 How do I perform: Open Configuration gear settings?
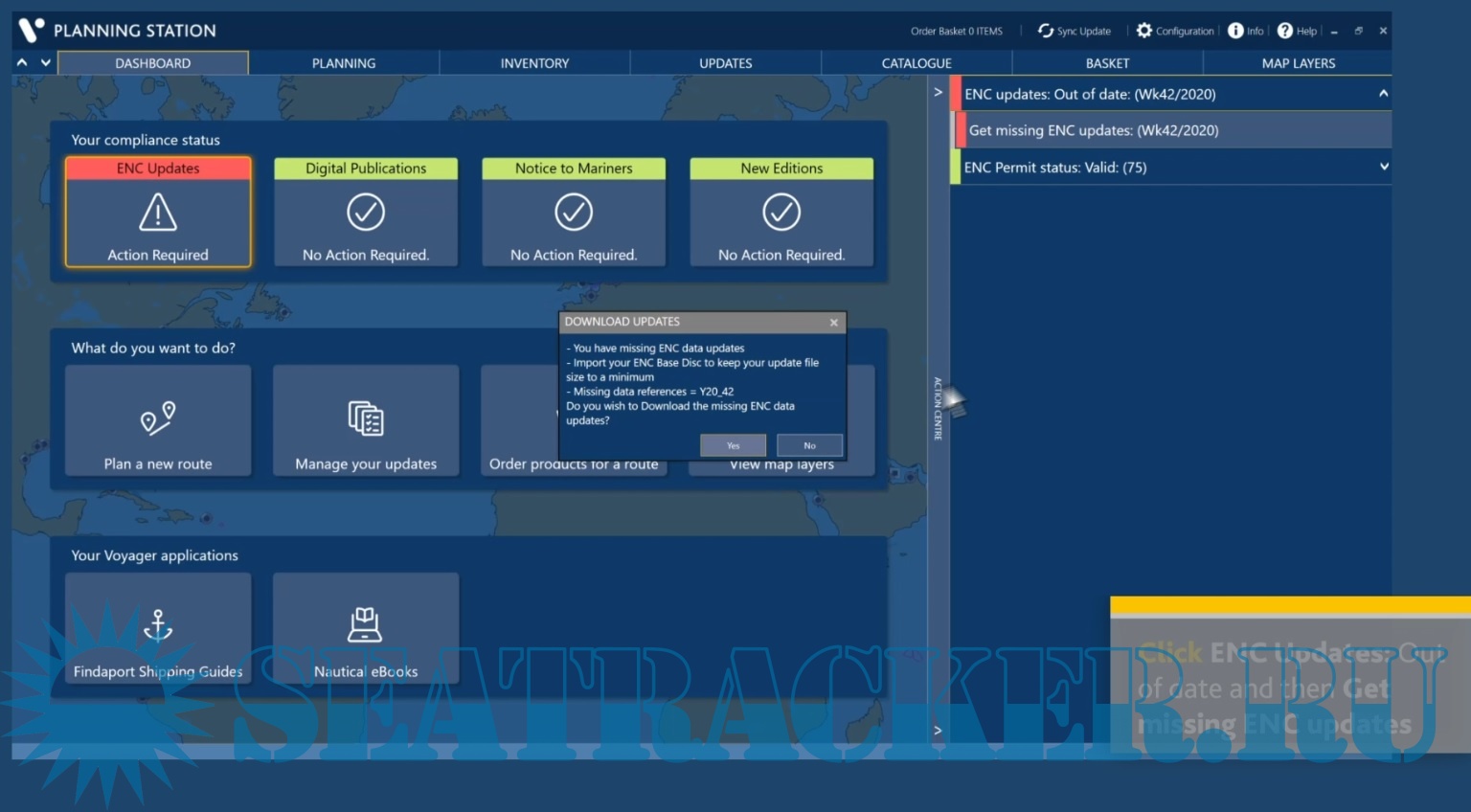1144,31
